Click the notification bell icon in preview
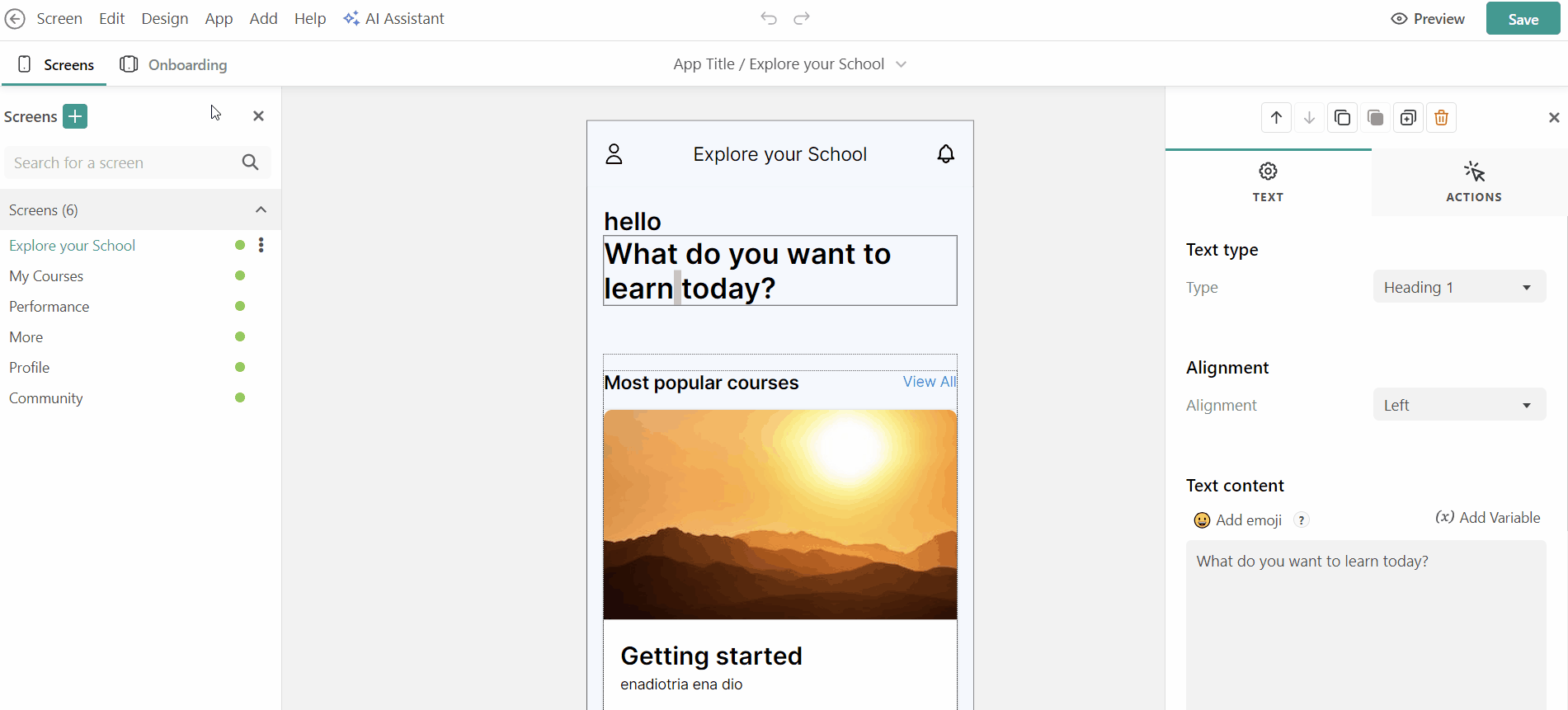 (946, 154)
